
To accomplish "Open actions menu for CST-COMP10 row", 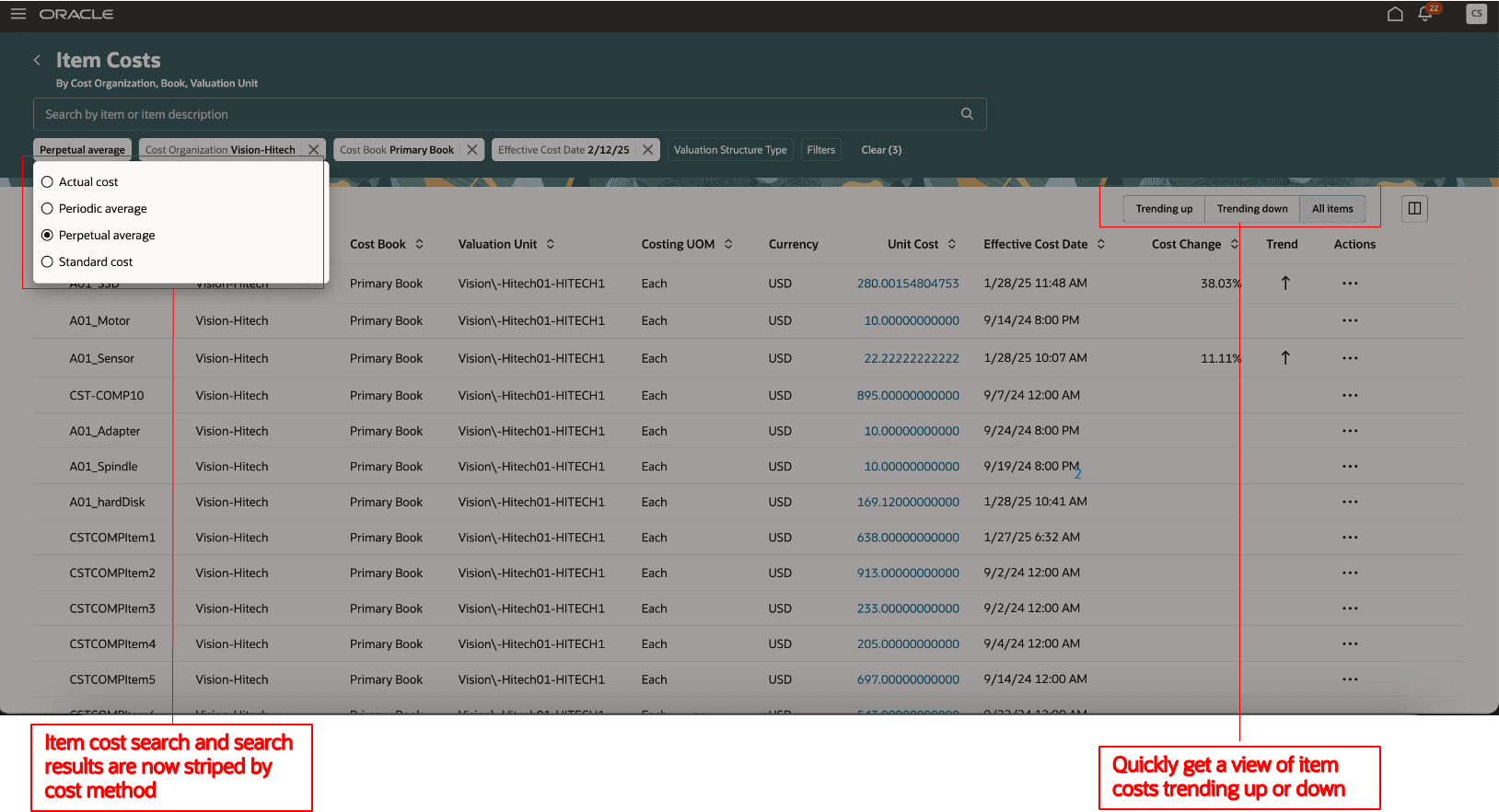I will coord(1350,395).
